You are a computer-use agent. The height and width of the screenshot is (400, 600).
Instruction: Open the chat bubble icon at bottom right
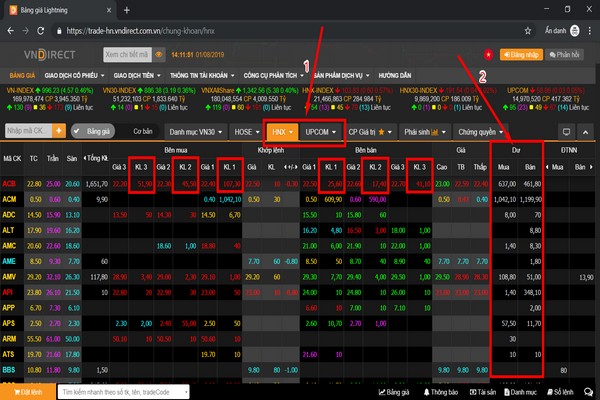tap(588, 392)
